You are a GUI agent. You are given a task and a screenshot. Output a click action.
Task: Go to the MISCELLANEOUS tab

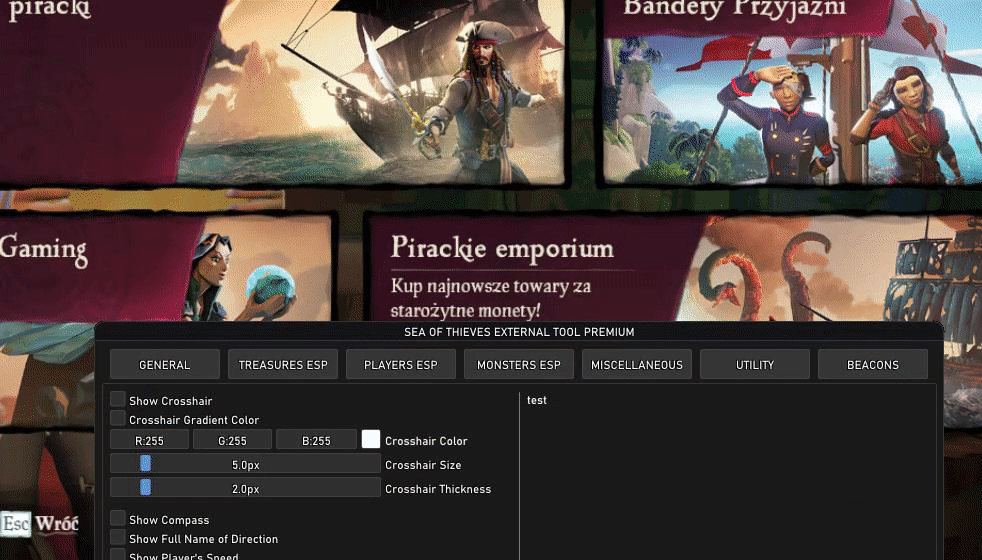[x=637, y=365]
